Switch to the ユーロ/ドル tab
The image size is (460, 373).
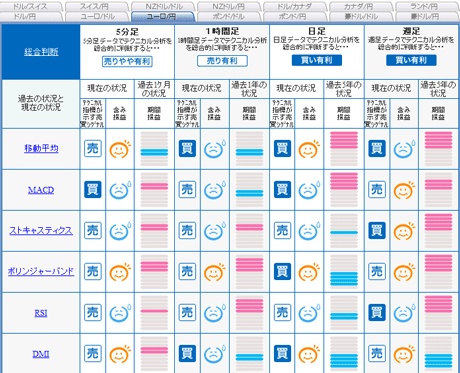point(97,17)
